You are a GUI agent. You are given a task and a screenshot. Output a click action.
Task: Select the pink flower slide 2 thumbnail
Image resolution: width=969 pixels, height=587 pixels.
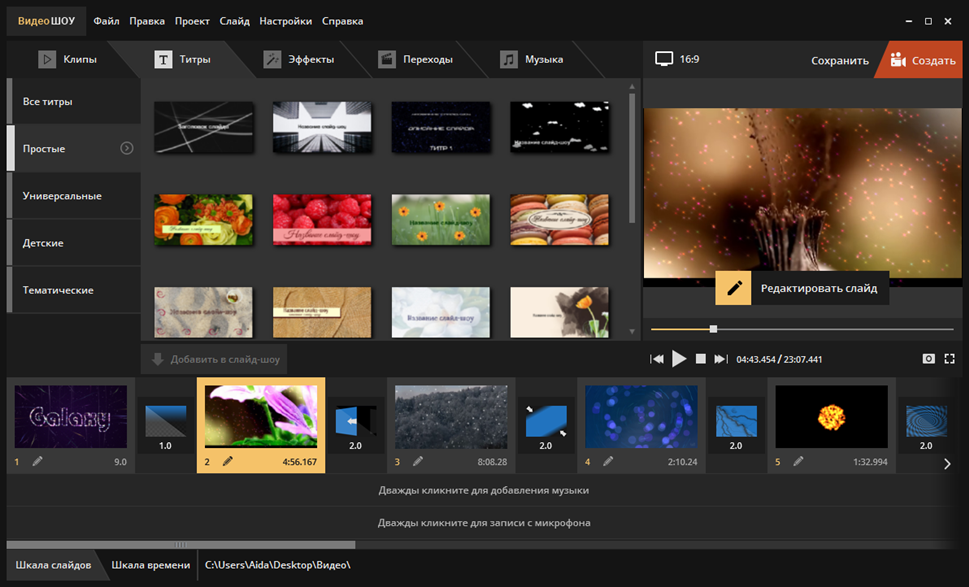(261, 417)
